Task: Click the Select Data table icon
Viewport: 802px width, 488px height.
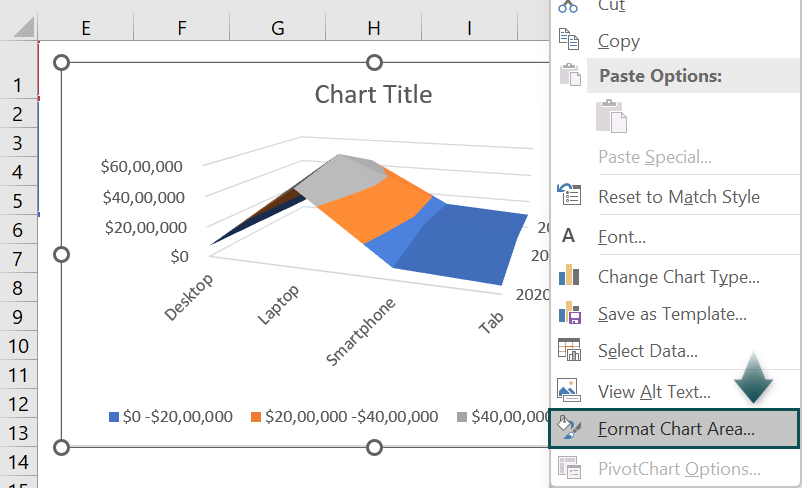Action: (x=569, y=350)
